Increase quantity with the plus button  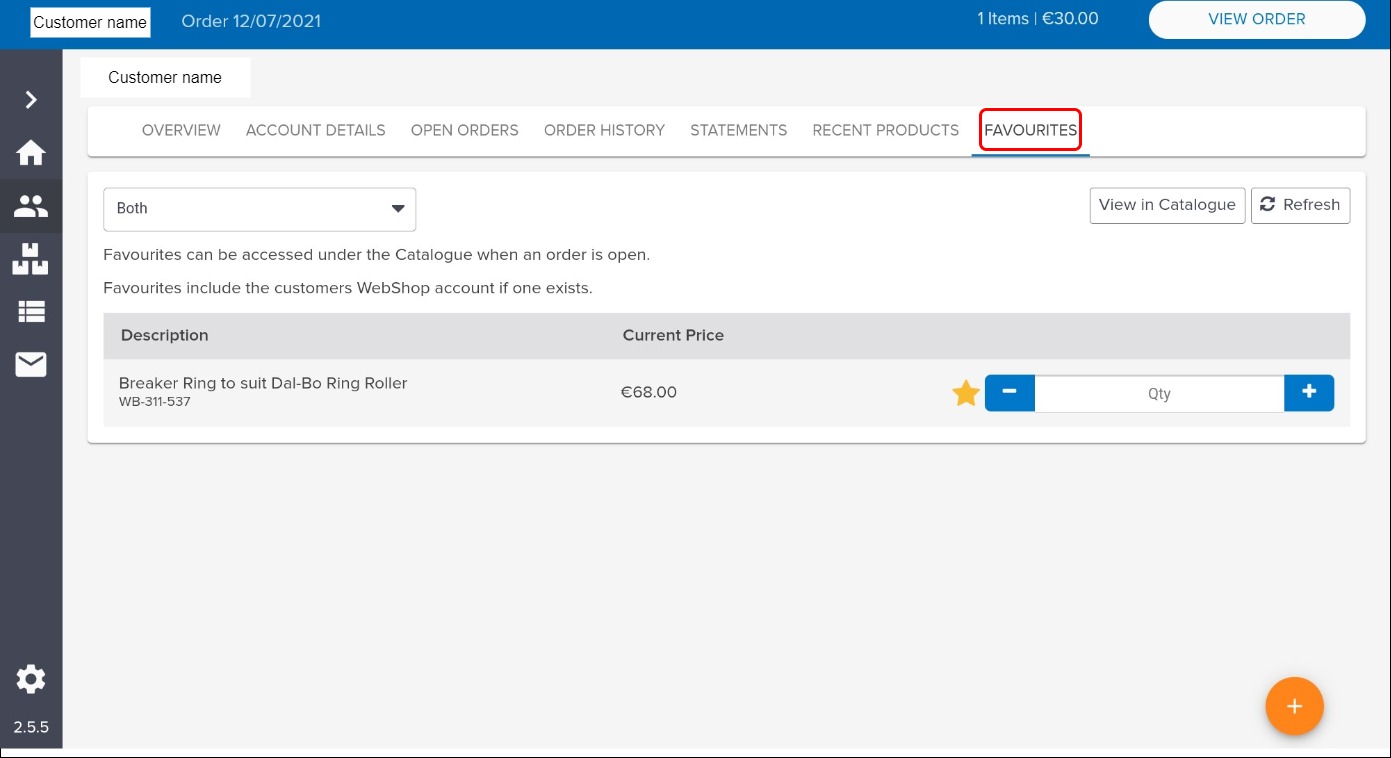click(1309, 393)
